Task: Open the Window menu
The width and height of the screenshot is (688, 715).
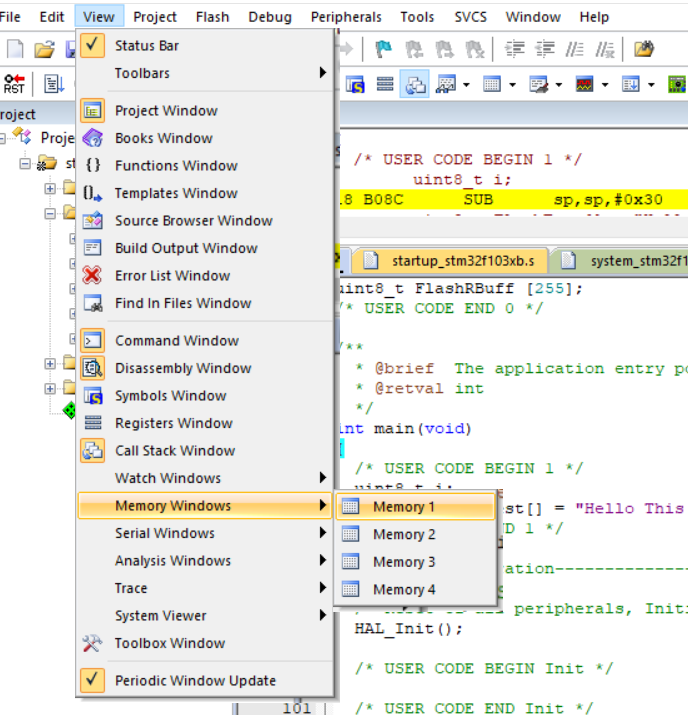Action: point(533,17)
